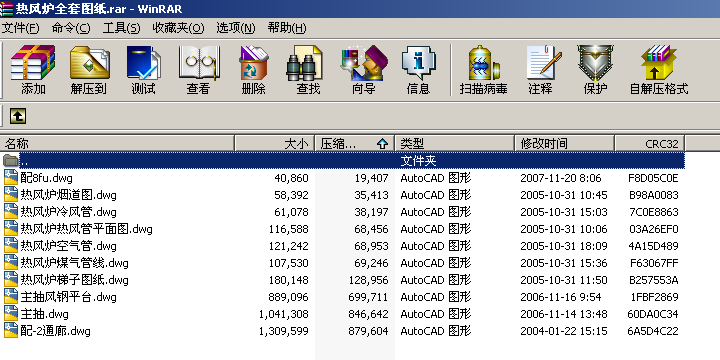The height and width of the screenshot is (360, 720).
Task: Click the file icon of 配8fu.dwg
Action: point(11,177)
